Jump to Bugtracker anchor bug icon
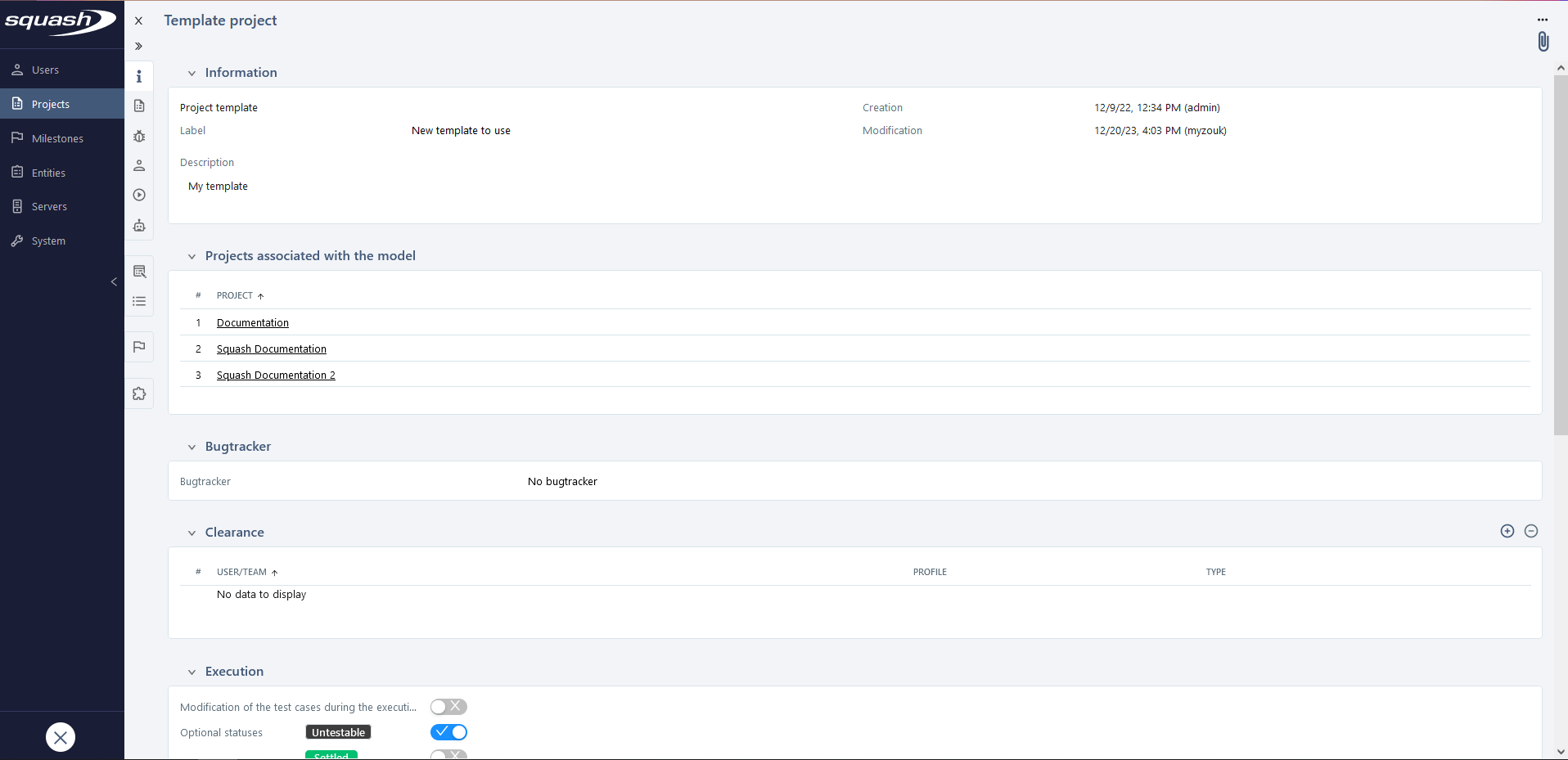Viewport: 1568px width, 760px height. point(139,136)
